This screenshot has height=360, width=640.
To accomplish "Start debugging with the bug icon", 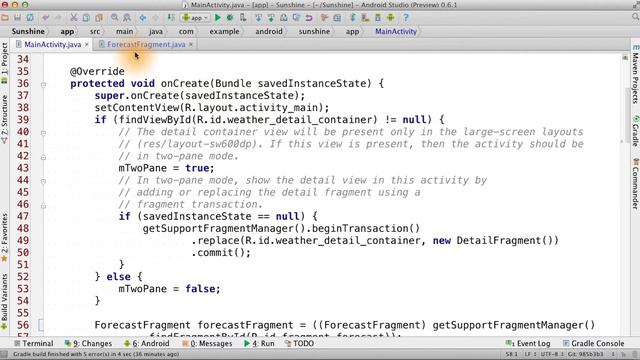I will (x=230, y=18).
